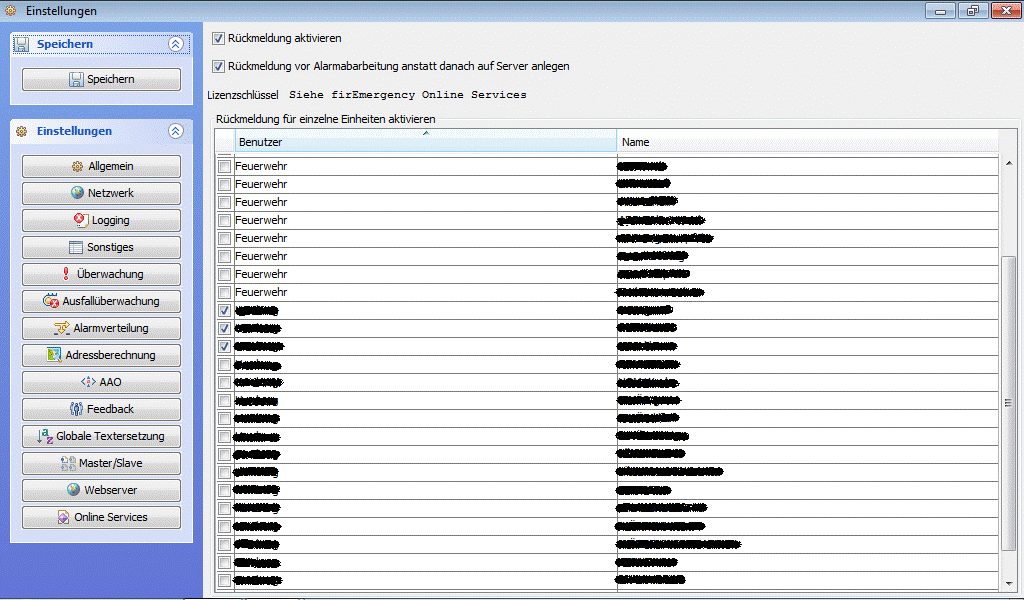Collapse the Speichern panel section
The width and height of the screenshot is (1024, 600).
176,45
